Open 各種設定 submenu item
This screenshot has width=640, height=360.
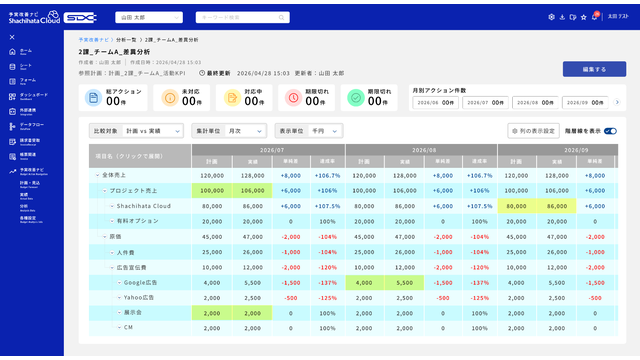pyautogui.click(x=31, y=220)
